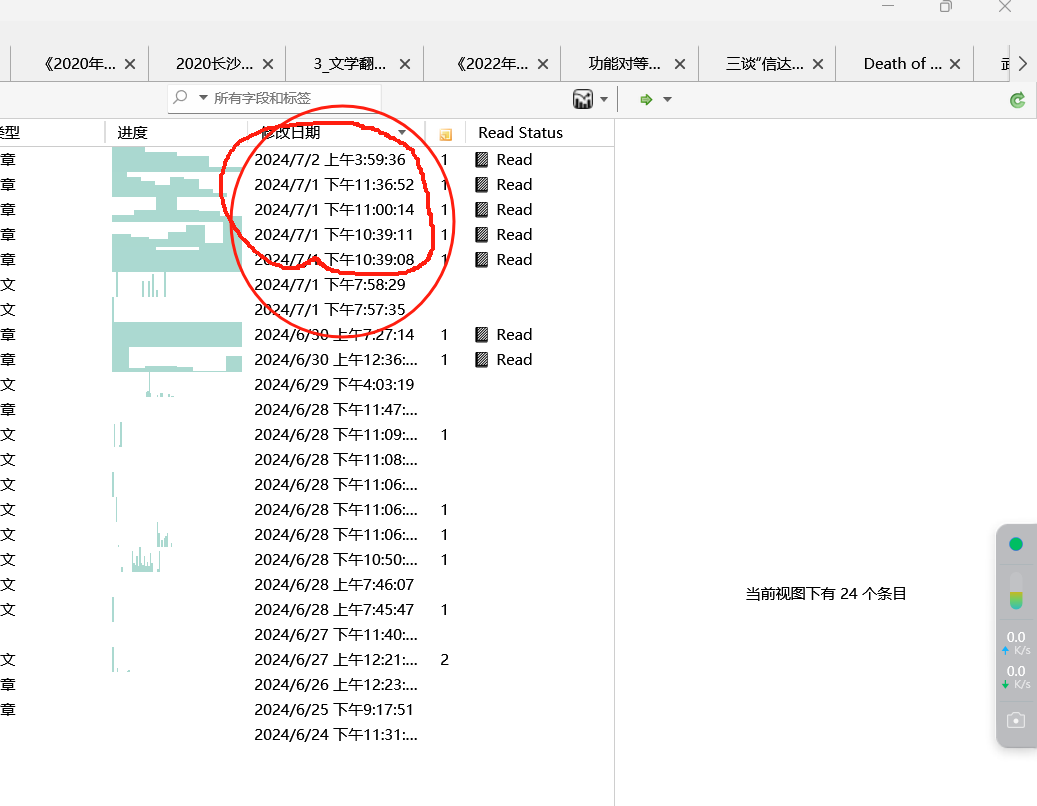Open the search magnifier icon
Screen dimensions: 1037x806
(180, 98)
